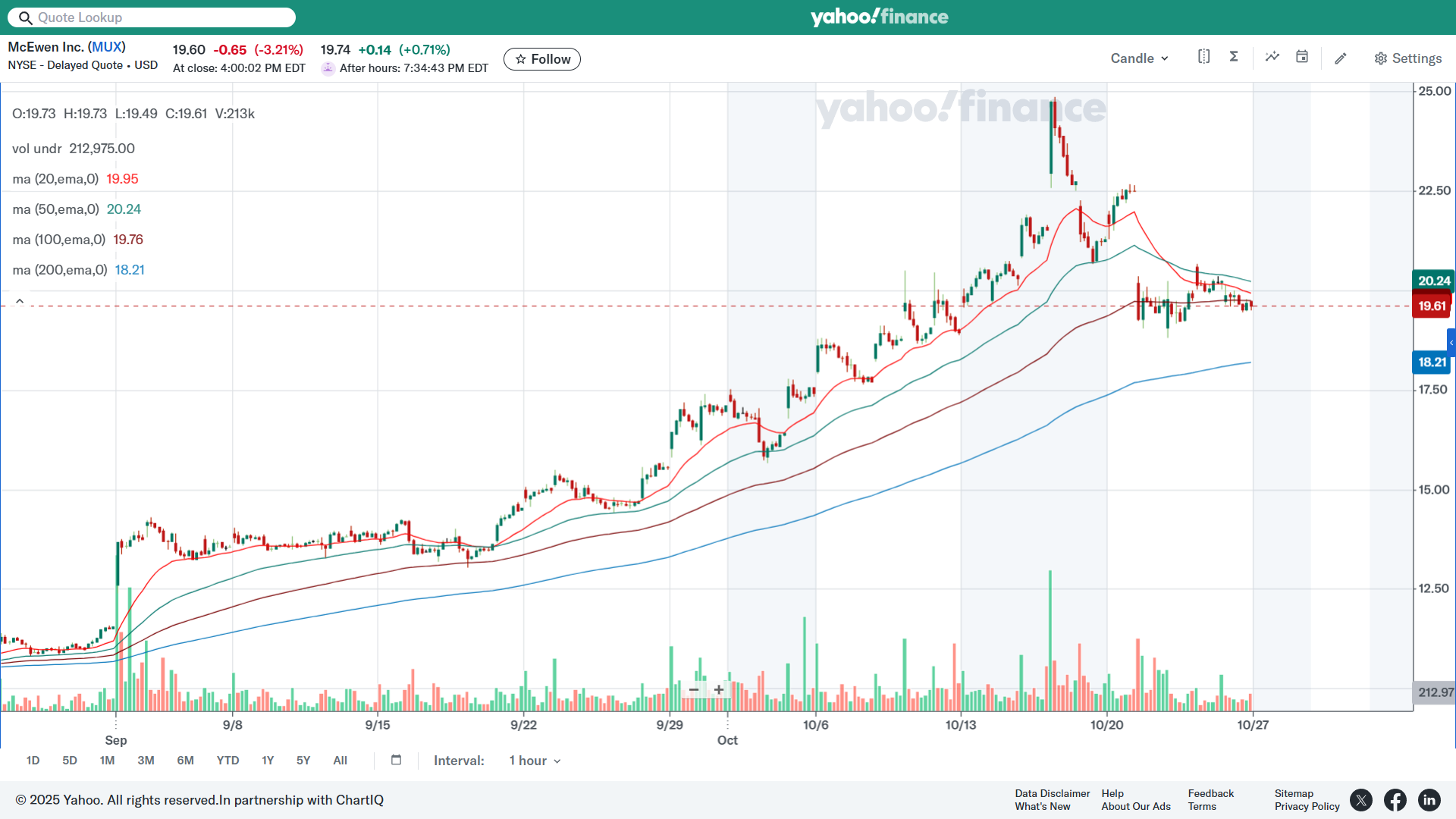This screenshot has width=1456, height=819.
Task: Open the Data Disclaimer link
Action: tap(1052, 793)
